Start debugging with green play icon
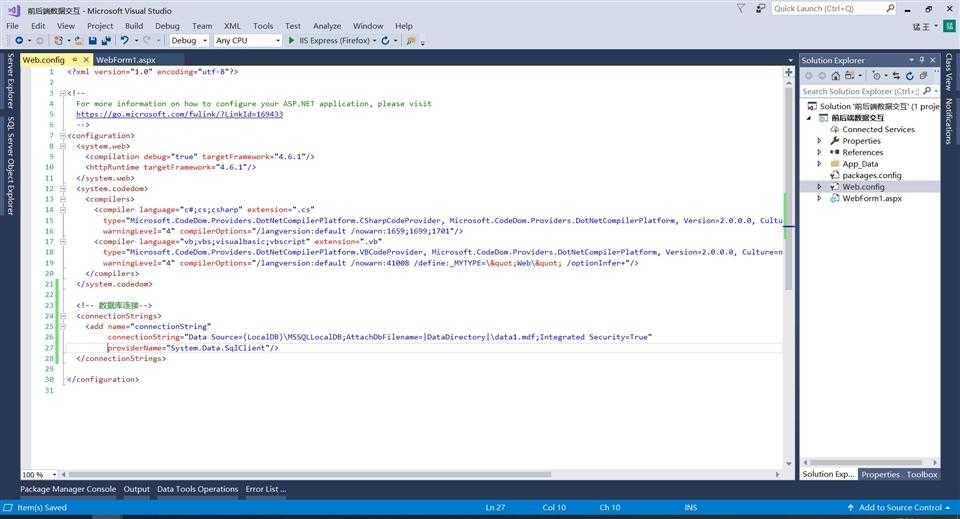This screenshot has width=960, height=519. tap(291, 40)
